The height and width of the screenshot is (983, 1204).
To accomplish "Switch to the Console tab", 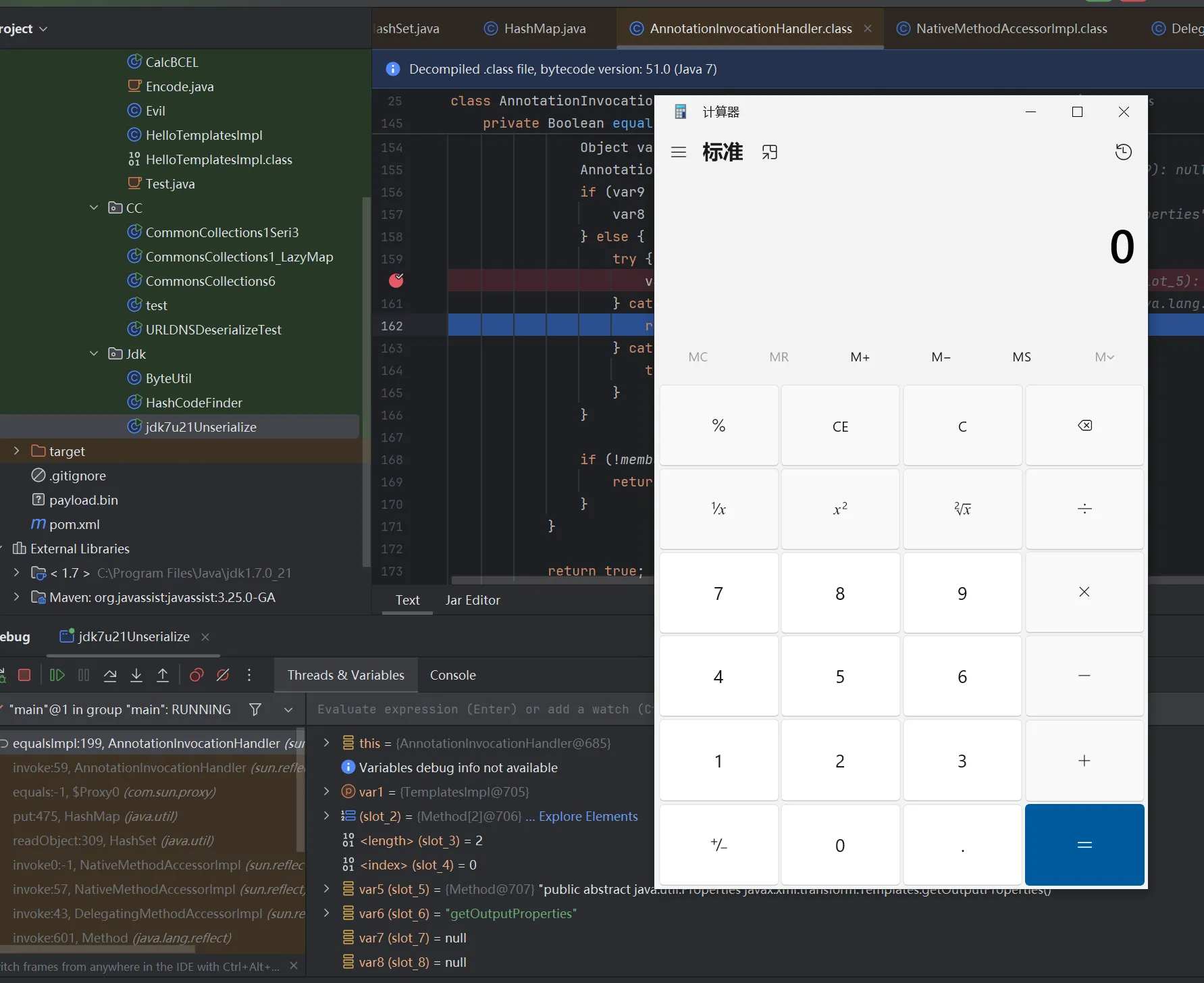I will (x=452, y=675).
